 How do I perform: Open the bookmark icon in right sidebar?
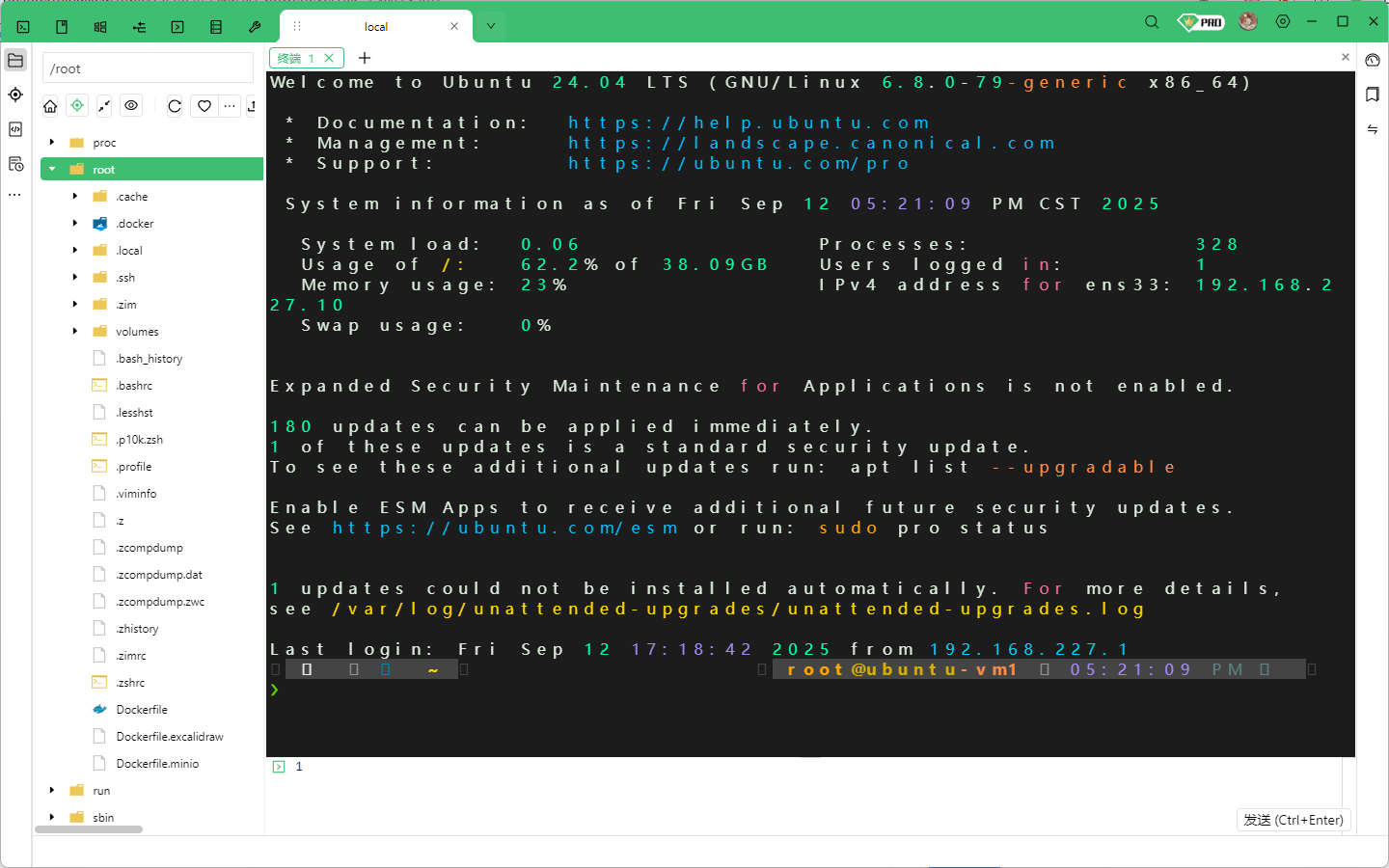1373,95
